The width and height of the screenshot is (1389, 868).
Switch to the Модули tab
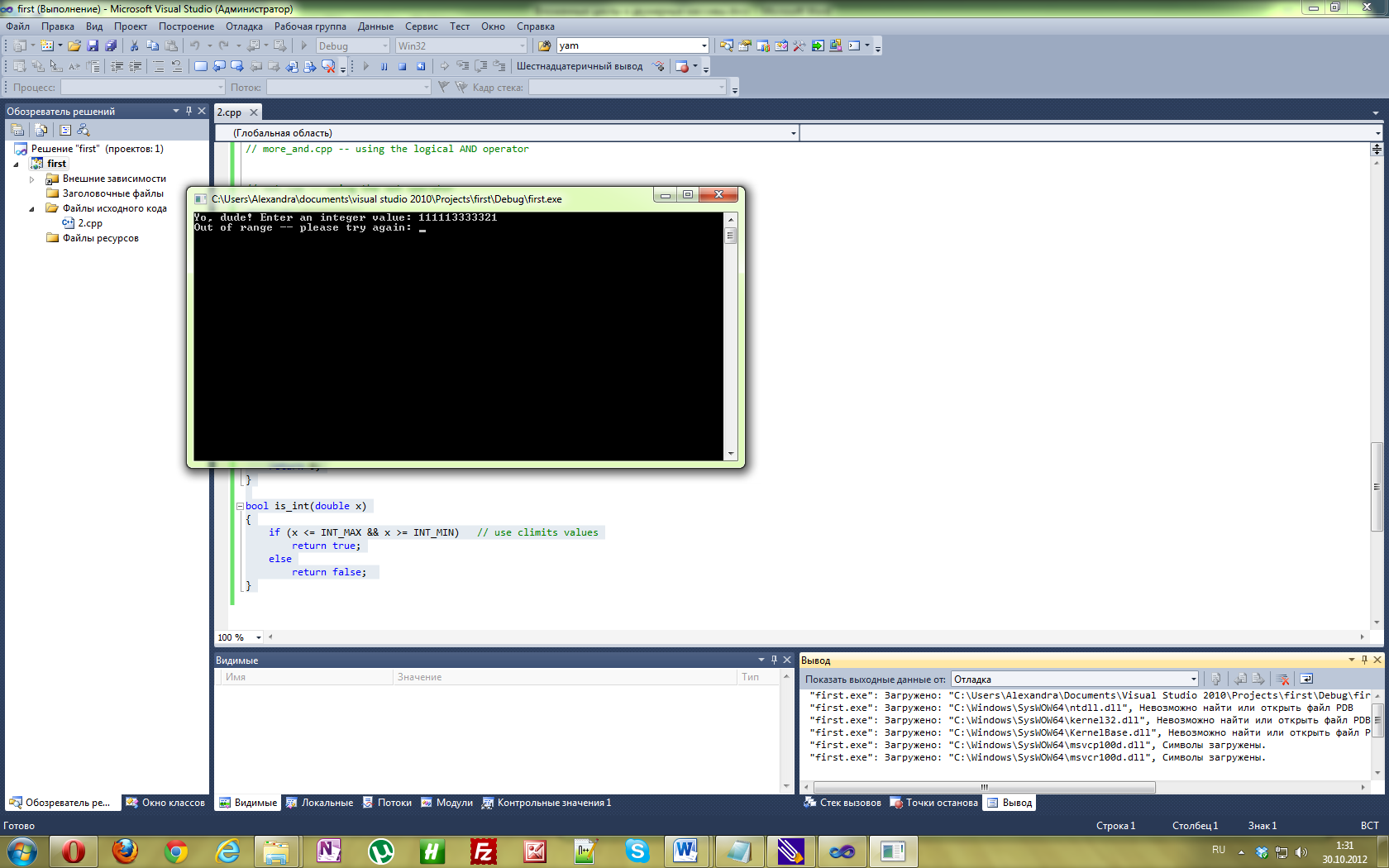click(447, 803)
